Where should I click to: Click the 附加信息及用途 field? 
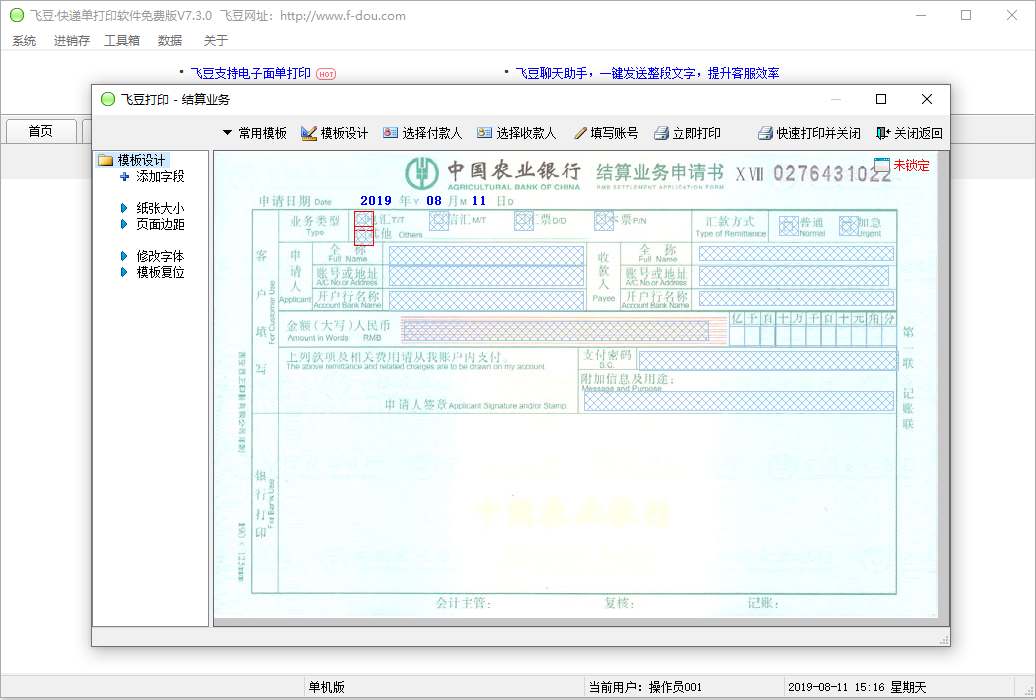point(739,401)
